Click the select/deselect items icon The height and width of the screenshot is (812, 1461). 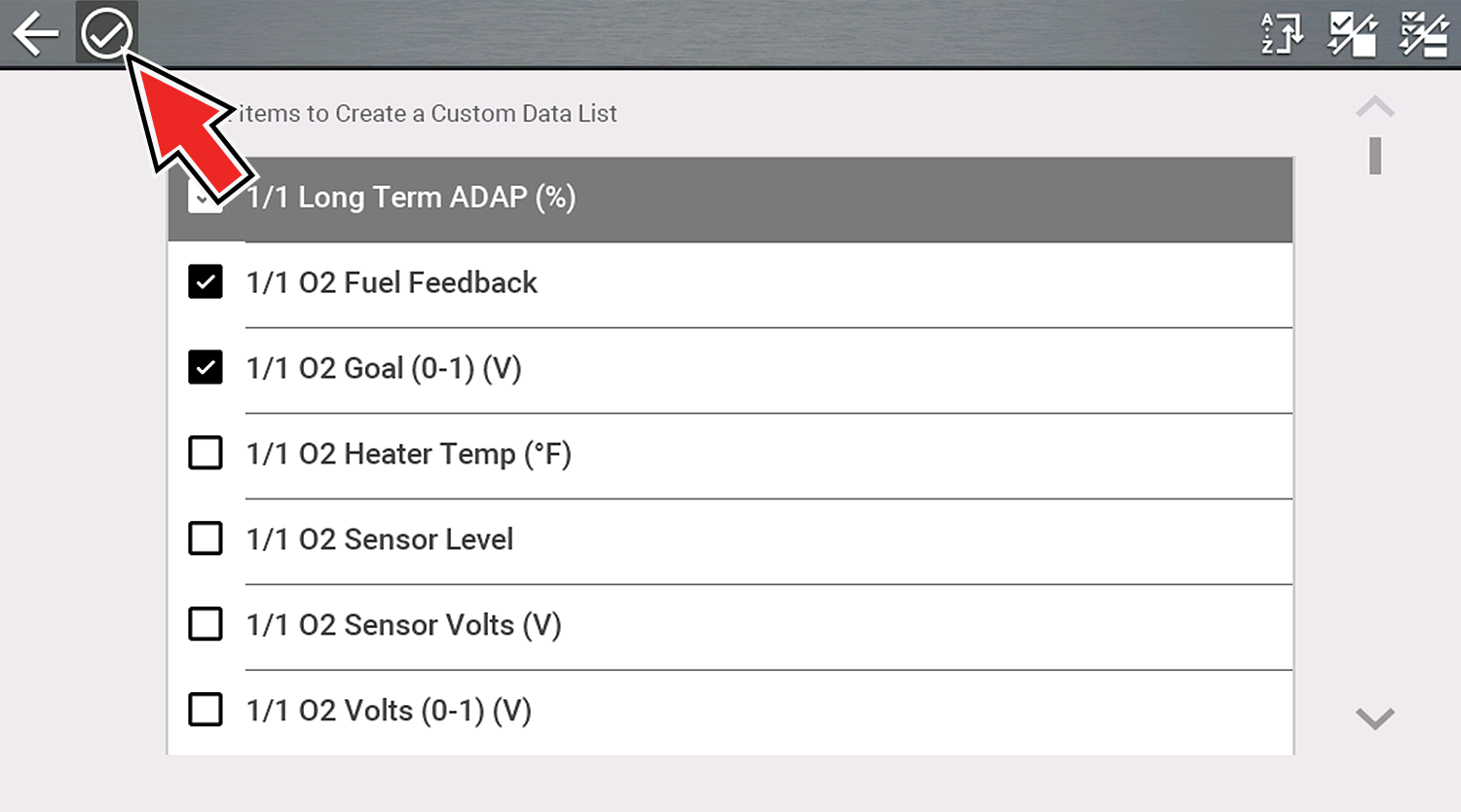pos(1353,34)
